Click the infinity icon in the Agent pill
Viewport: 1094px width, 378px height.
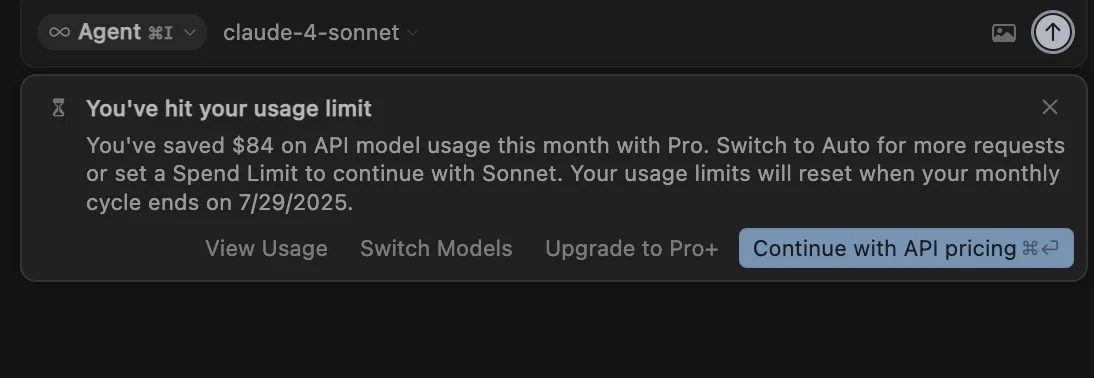59,32
